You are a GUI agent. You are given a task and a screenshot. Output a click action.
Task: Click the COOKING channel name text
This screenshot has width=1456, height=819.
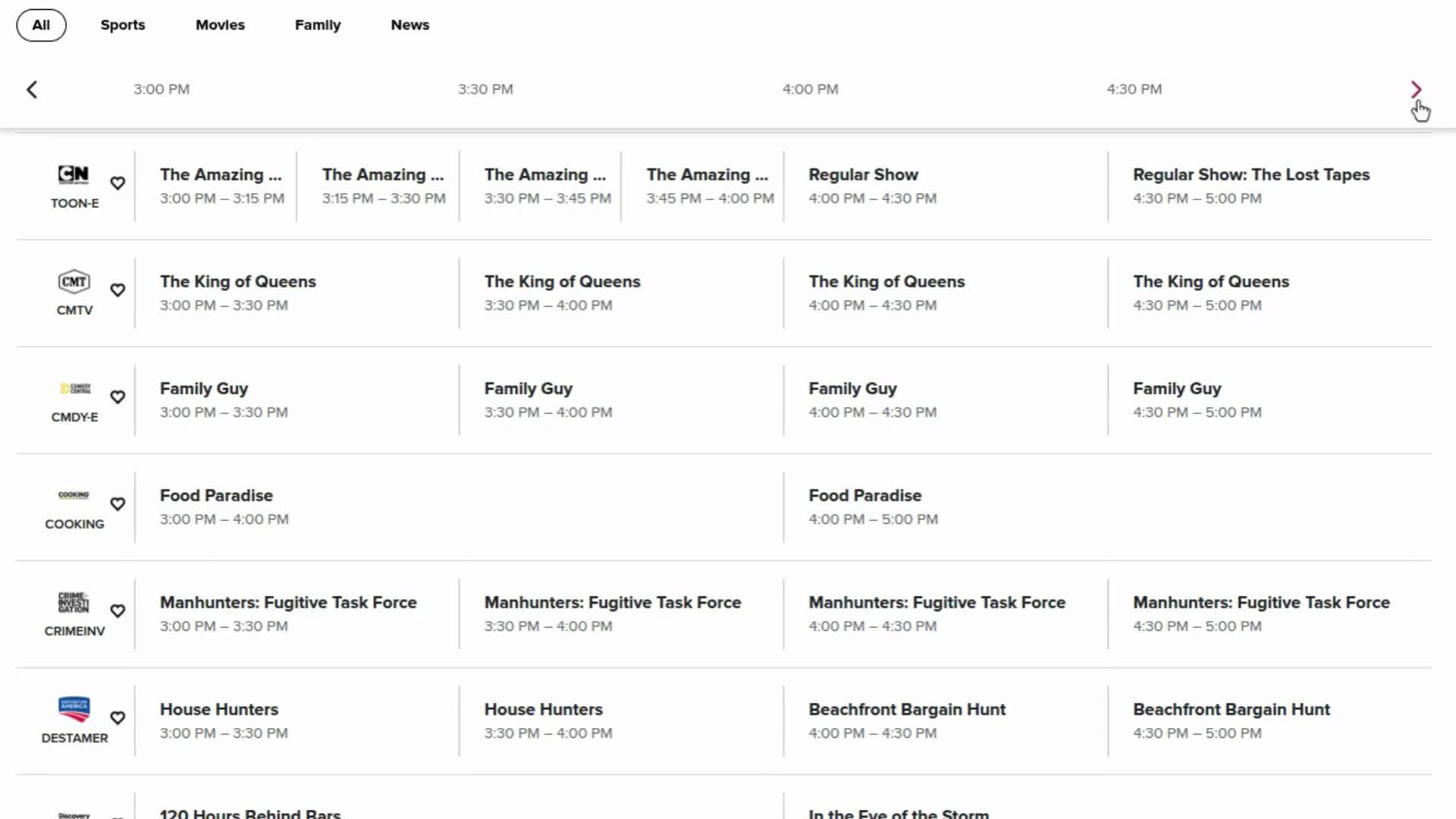(x=74, y=524)
